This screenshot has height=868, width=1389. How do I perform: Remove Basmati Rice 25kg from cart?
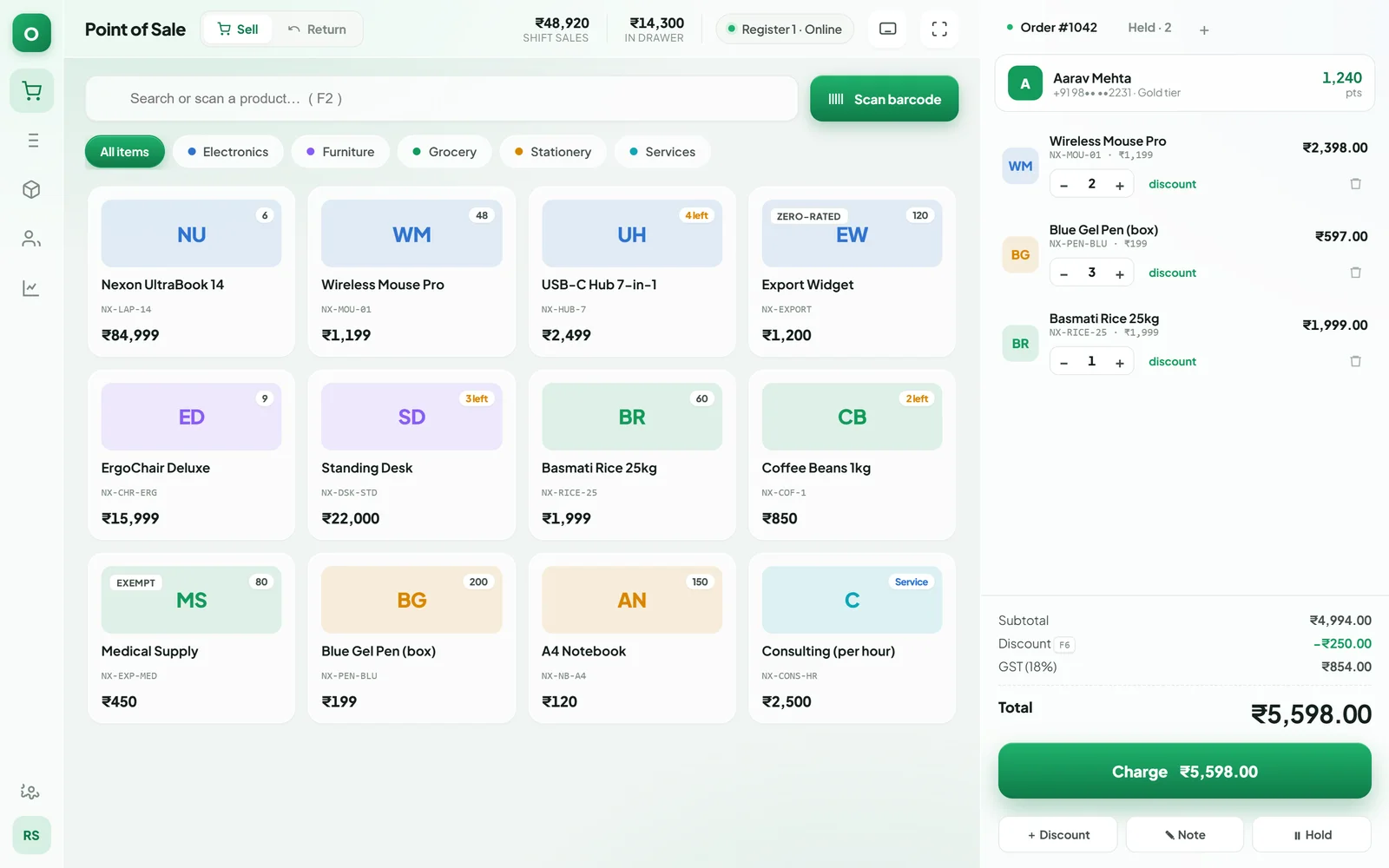click(1355, 361)
